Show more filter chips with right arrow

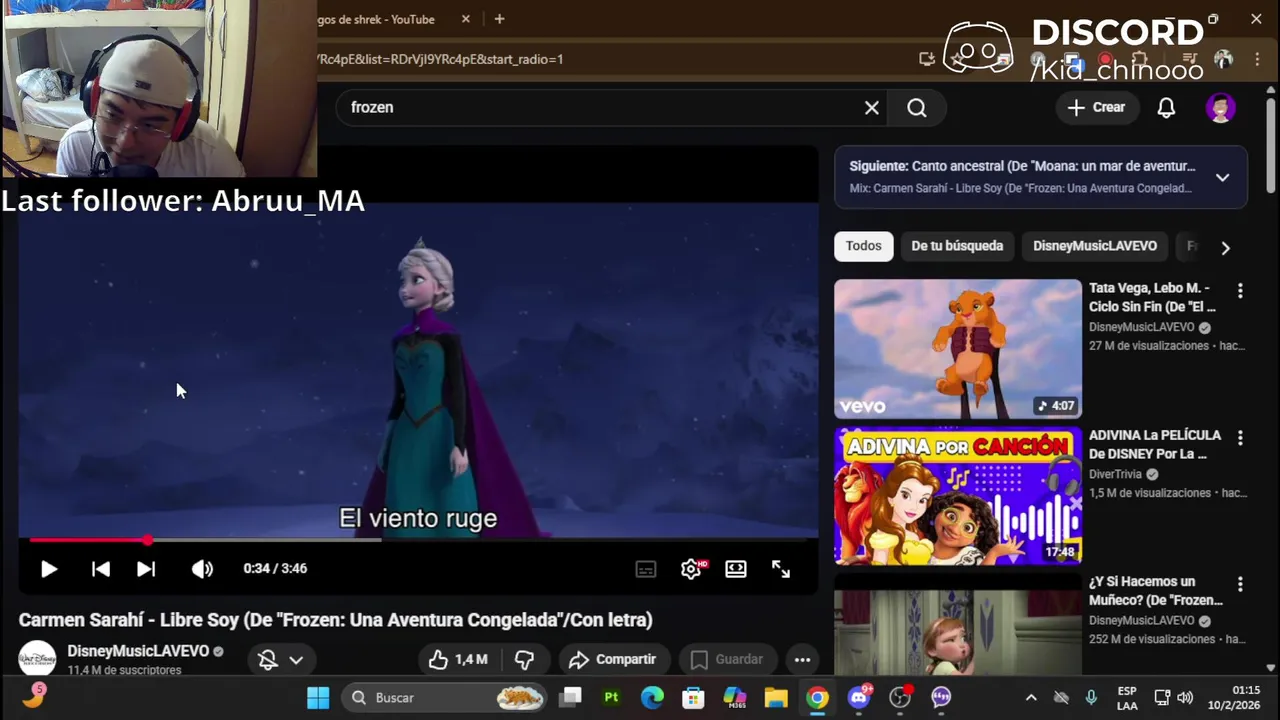(1225, 247)
